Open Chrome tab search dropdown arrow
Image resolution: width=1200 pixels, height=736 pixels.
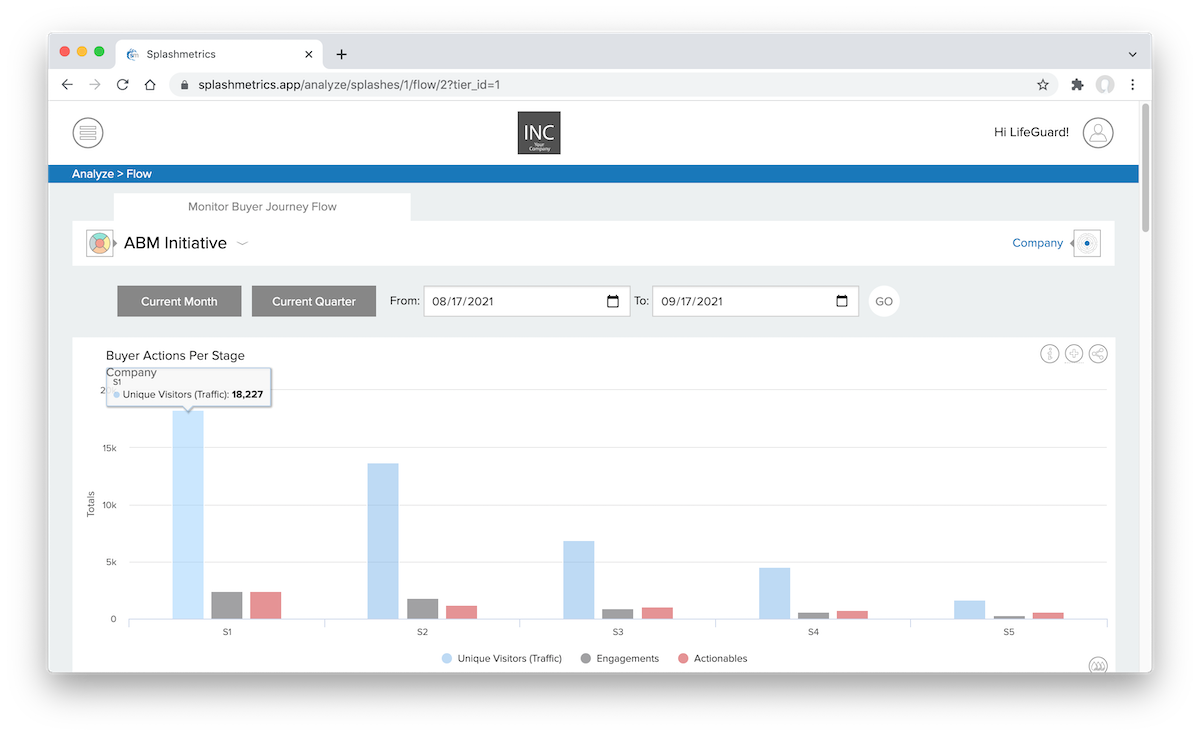click(x=1133, y=54)
